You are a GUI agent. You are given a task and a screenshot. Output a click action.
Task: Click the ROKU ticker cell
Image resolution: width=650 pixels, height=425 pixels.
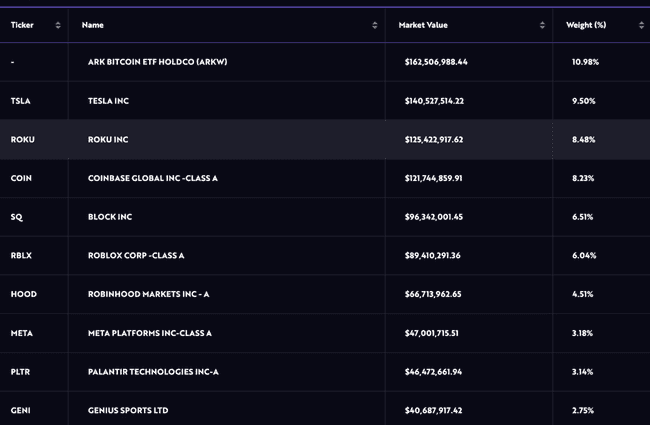22,140
